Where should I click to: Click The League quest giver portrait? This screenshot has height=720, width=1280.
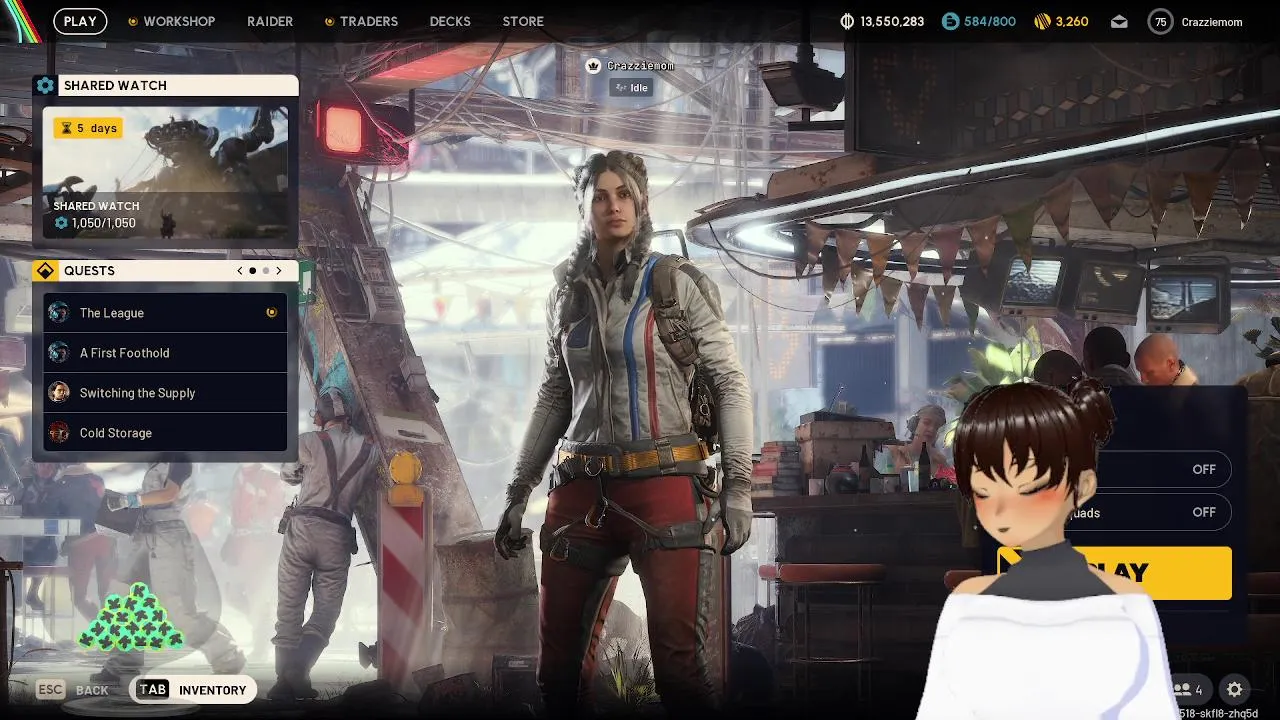(x=59, y=313)
